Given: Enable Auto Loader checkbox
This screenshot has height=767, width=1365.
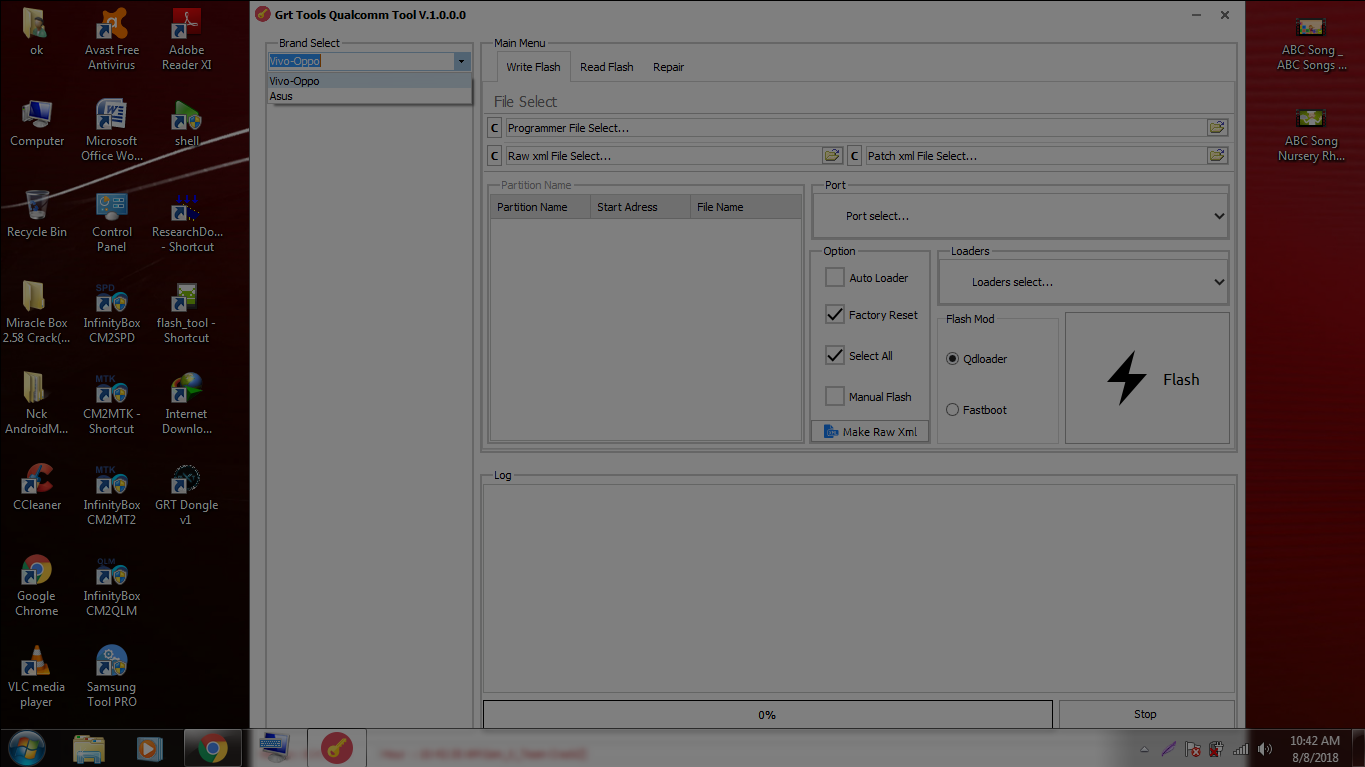Looking at the screenshot, I should pos(835,277).
